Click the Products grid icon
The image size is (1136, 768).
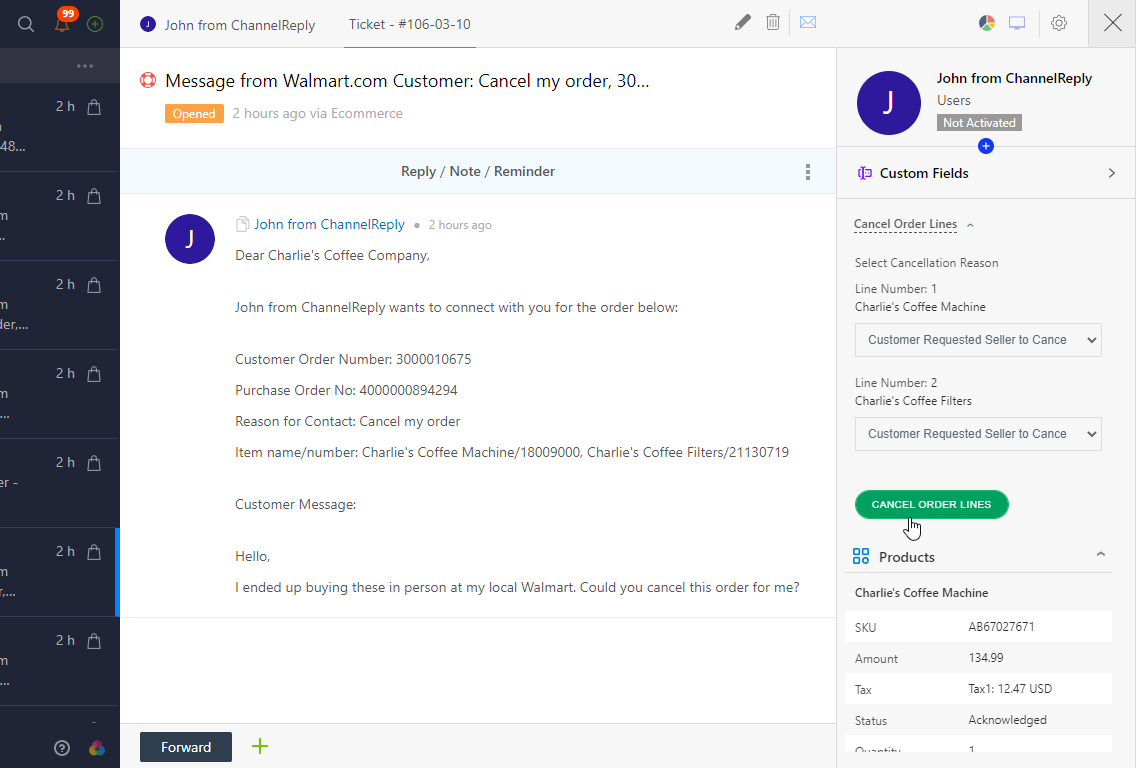coord(861,556)
